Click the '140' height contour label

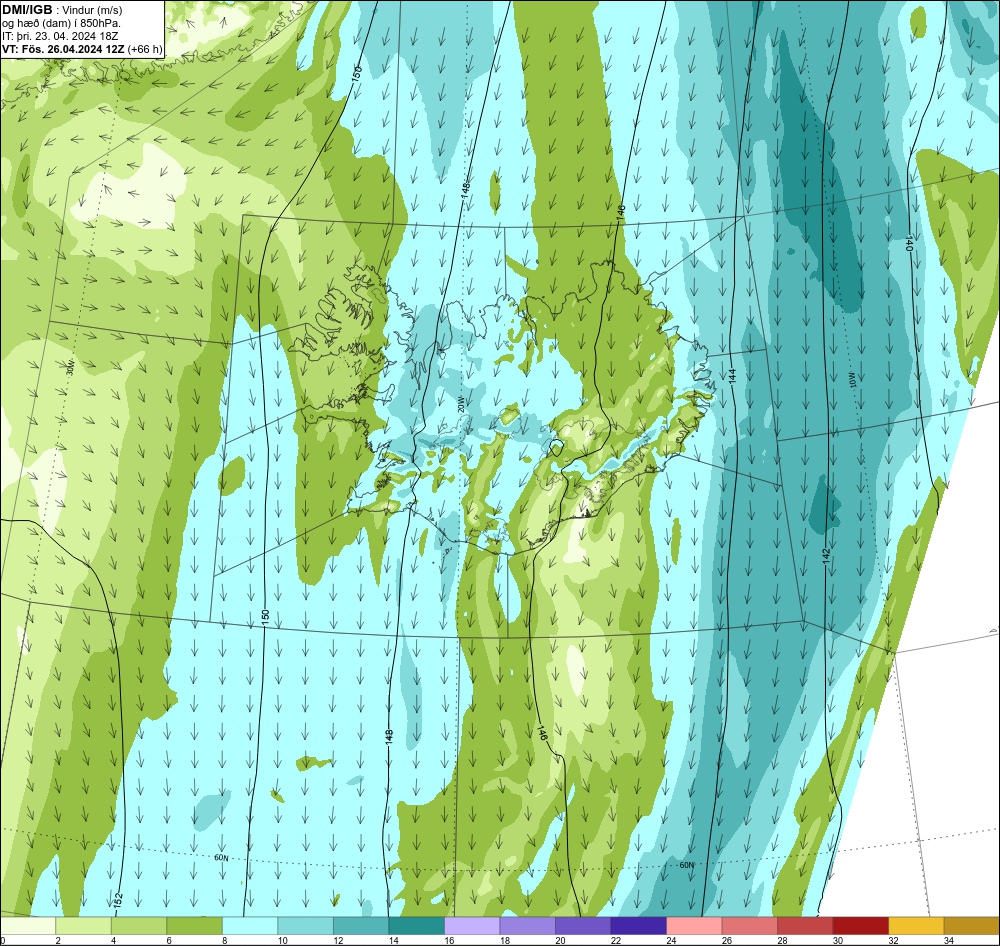[910, 244]
